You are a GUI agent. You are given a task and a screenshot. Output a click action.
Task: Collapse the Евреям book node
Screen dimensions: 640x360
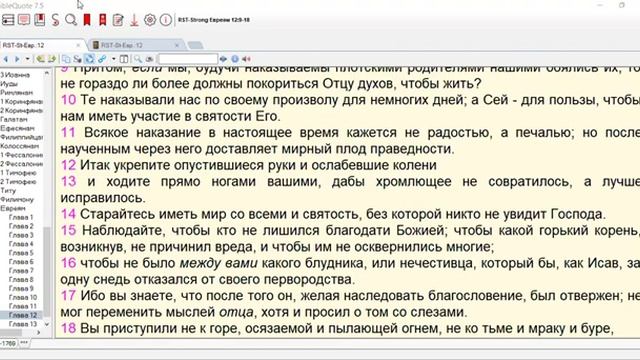pyautogui.click(x=13, y=208)
